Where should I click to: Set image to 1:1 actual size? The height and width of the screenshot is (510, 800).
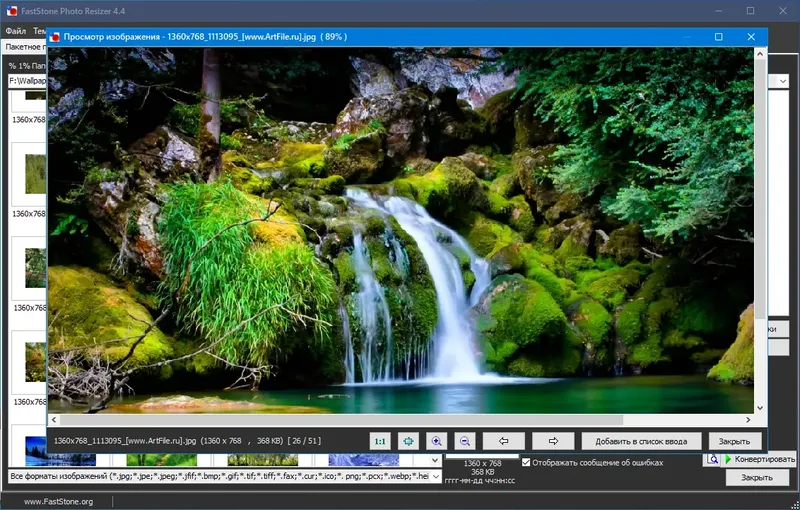point(380,441)
